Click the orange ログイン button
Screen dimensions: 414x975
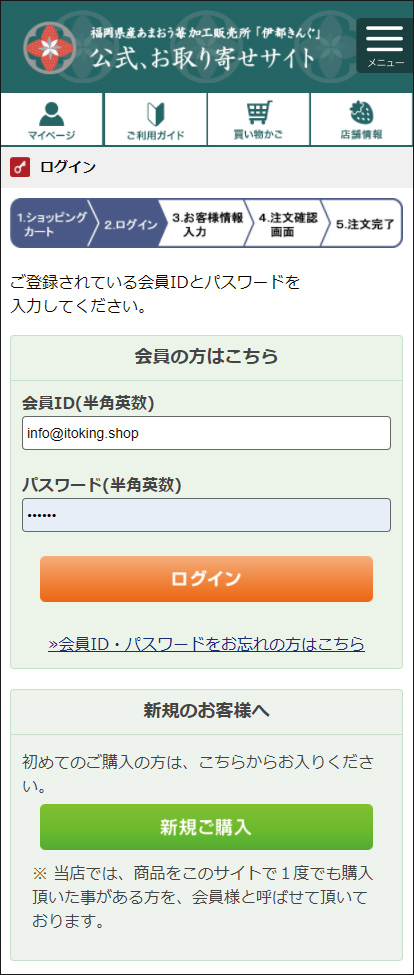coord(206,579)
